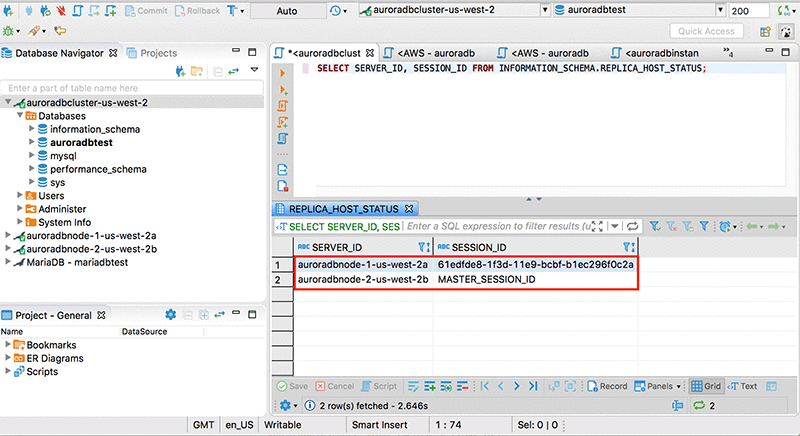Select the Scripts project folder

[42, 371]
